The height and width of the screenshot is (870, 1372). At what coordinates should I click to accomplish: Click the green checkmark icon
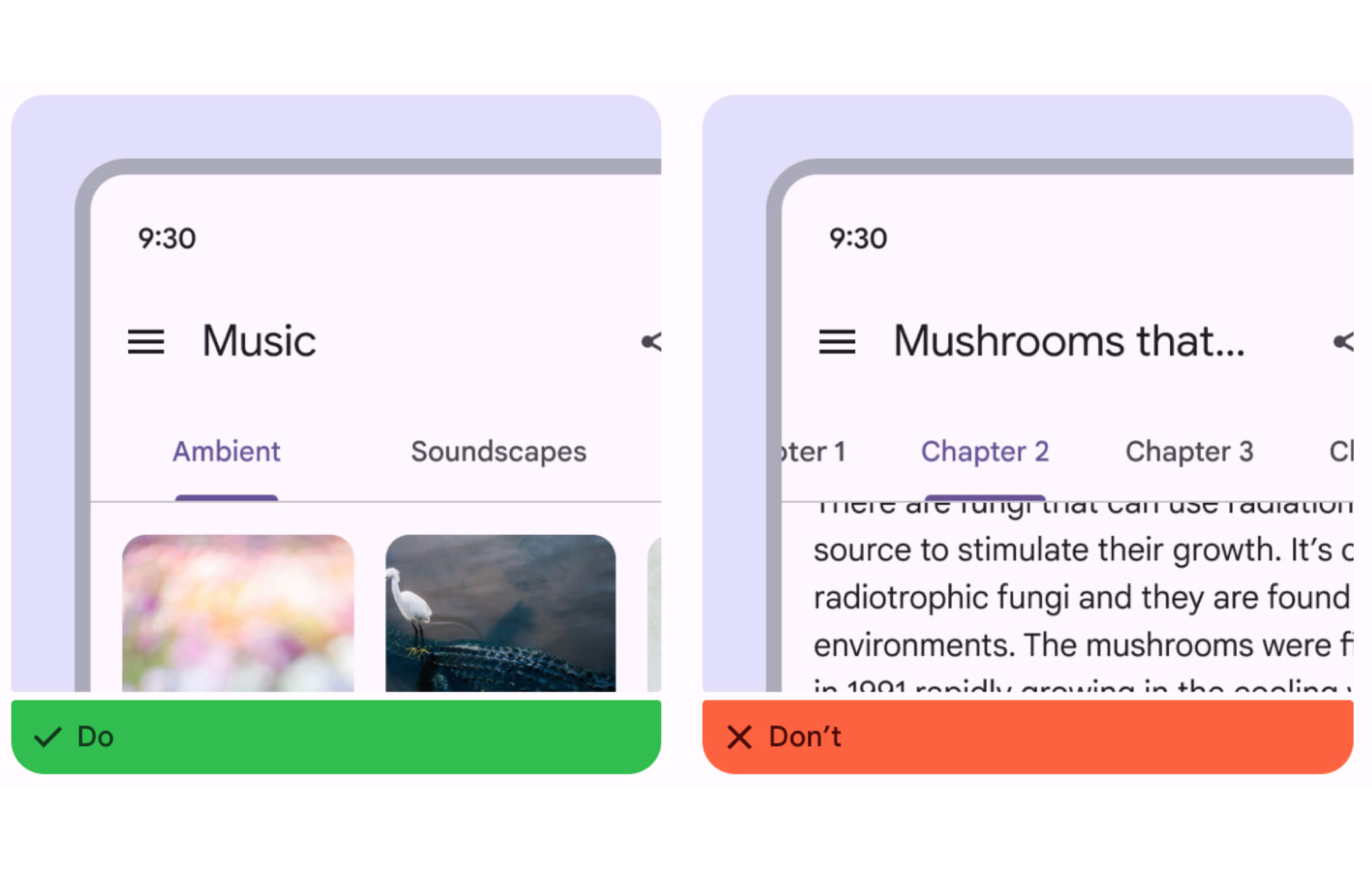48,737
